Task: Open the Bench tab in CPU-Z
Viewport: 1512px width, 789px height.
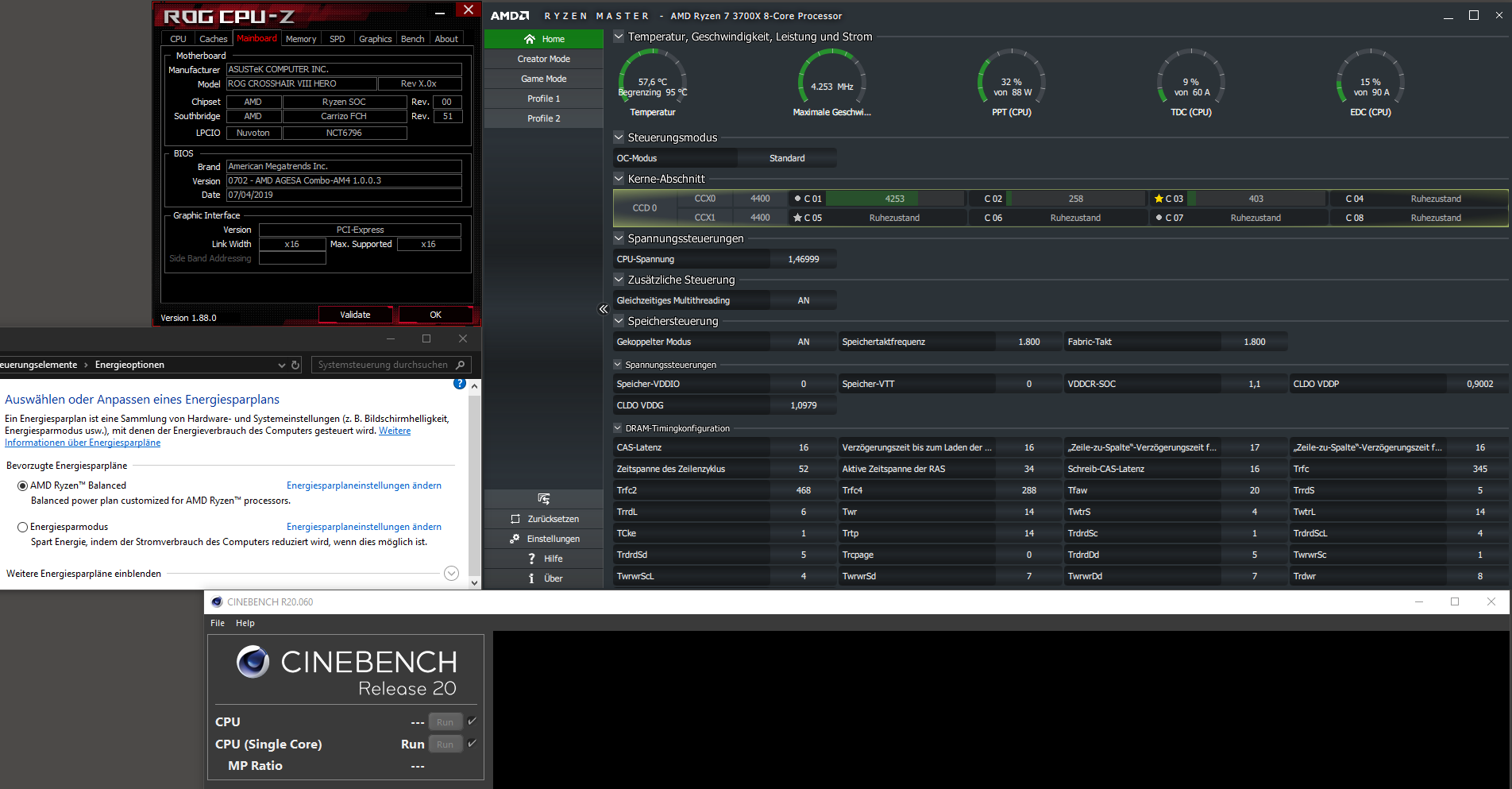Action: coord(413,39)
